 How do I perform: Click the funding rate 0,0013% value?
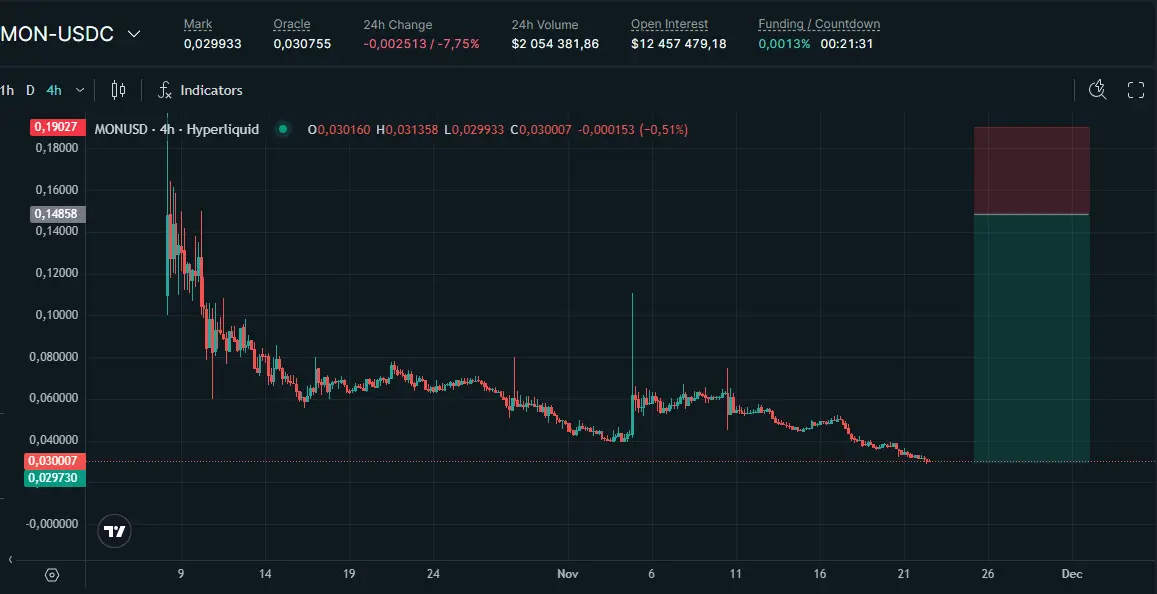tap(784, 44)
